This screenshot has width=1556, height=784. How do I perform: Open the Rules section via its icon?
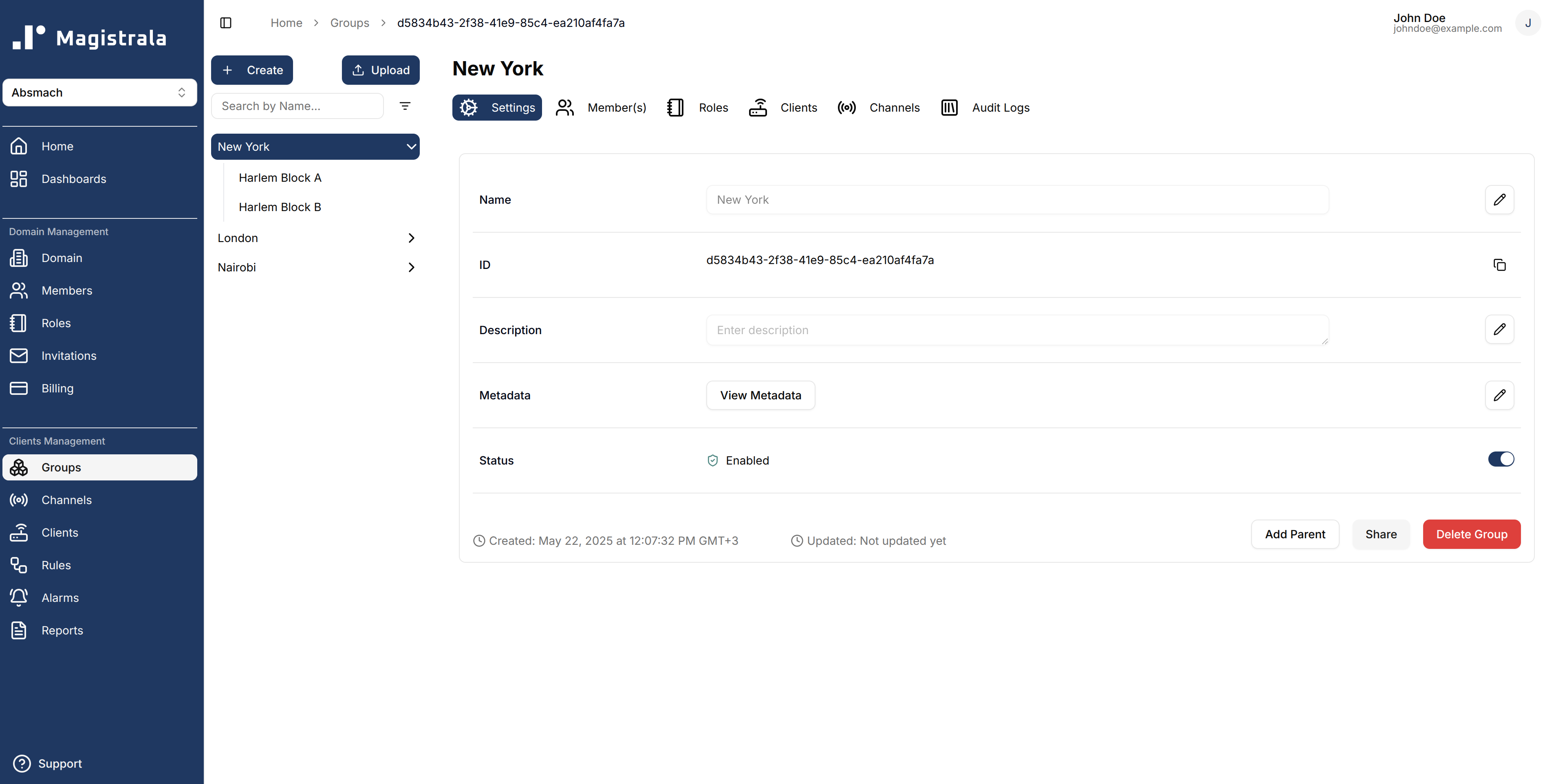pyautogui.click(x=18, y=565)
